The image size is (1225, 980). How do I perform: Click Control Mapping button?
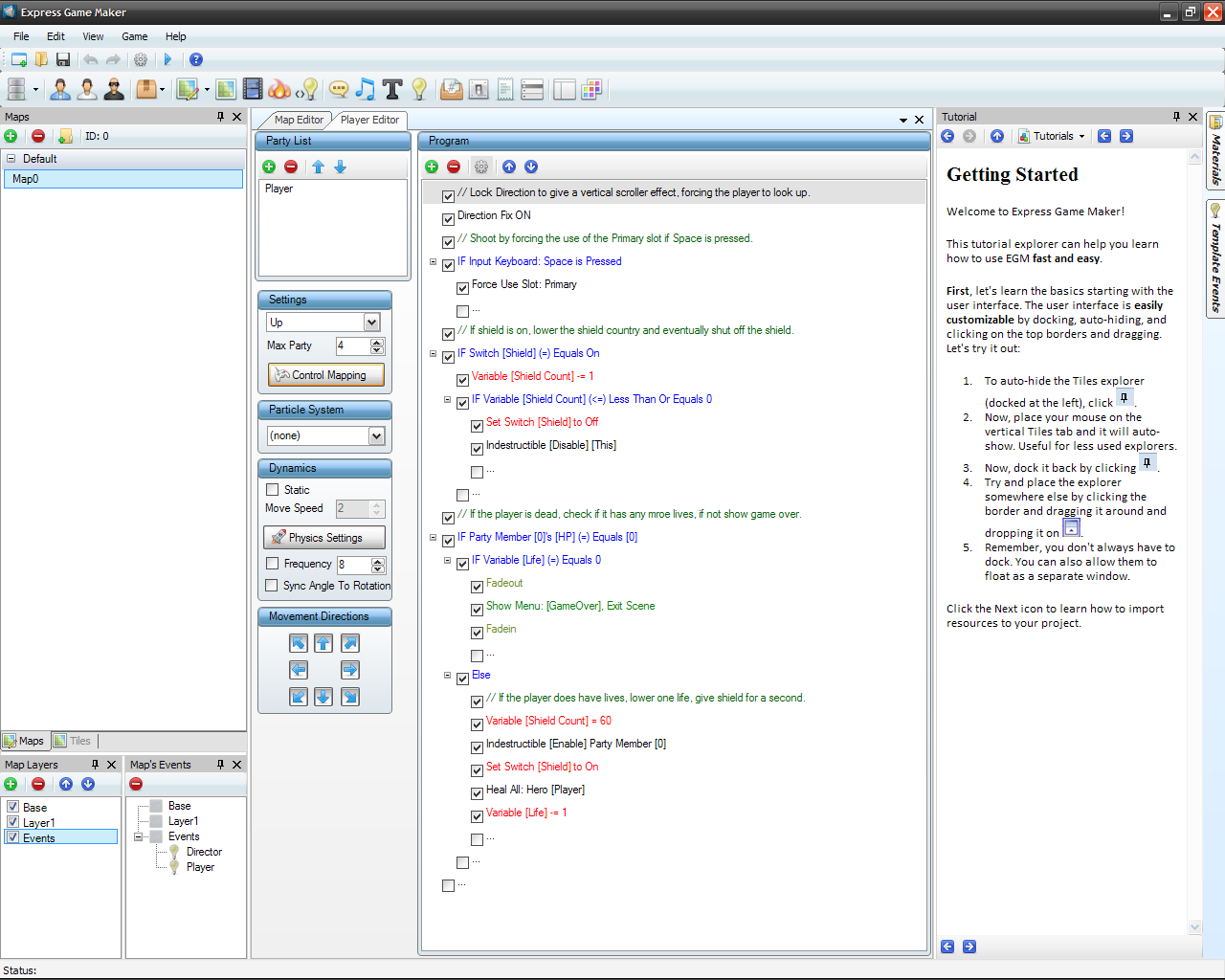pos(326,375)
